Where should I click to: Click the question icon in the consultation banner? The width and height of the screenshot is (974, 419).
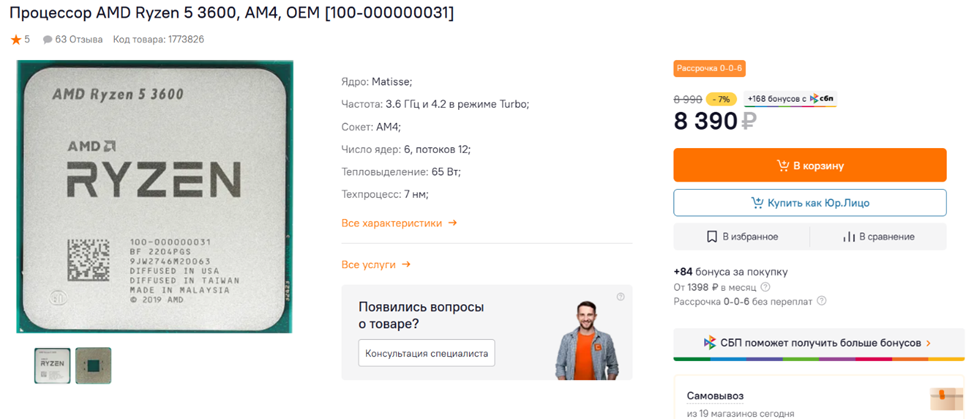click(x=620, y=297)
